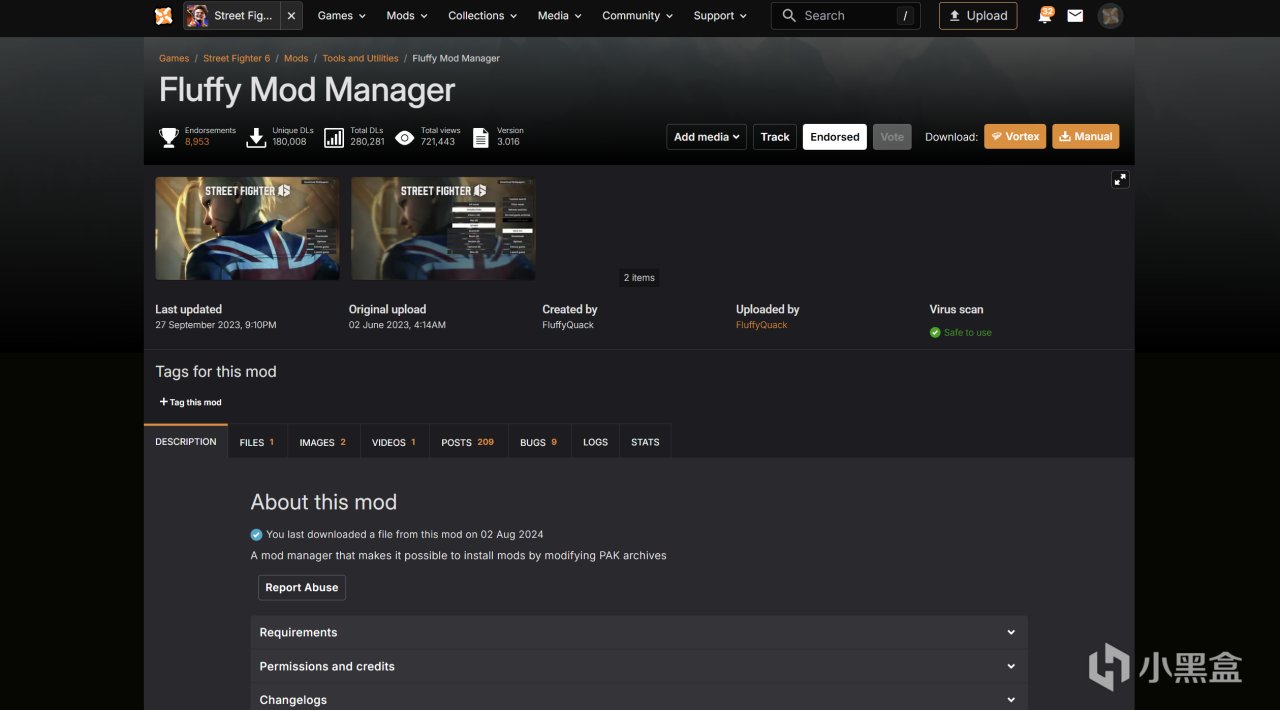Open the Support menu
This screenshot has height=710, width=1280.
tap(720, 16)
